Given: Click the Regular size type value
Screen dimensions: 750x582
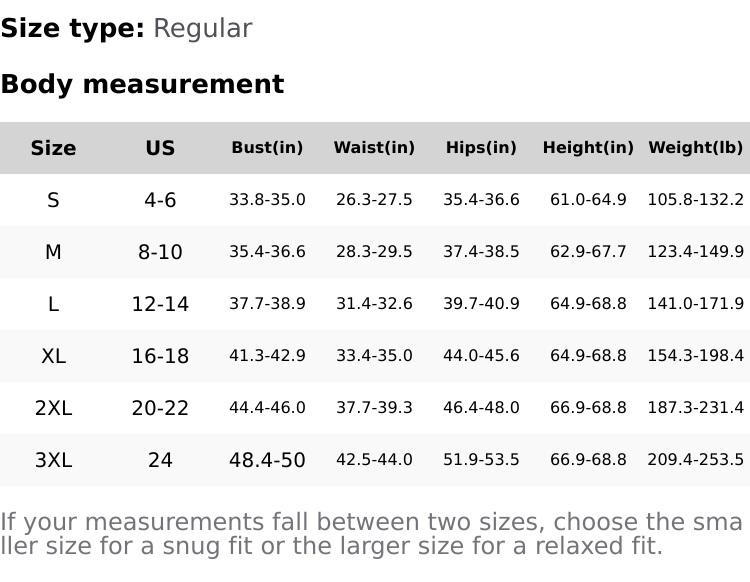Looking at the screenshot, I should pos(202,28).
